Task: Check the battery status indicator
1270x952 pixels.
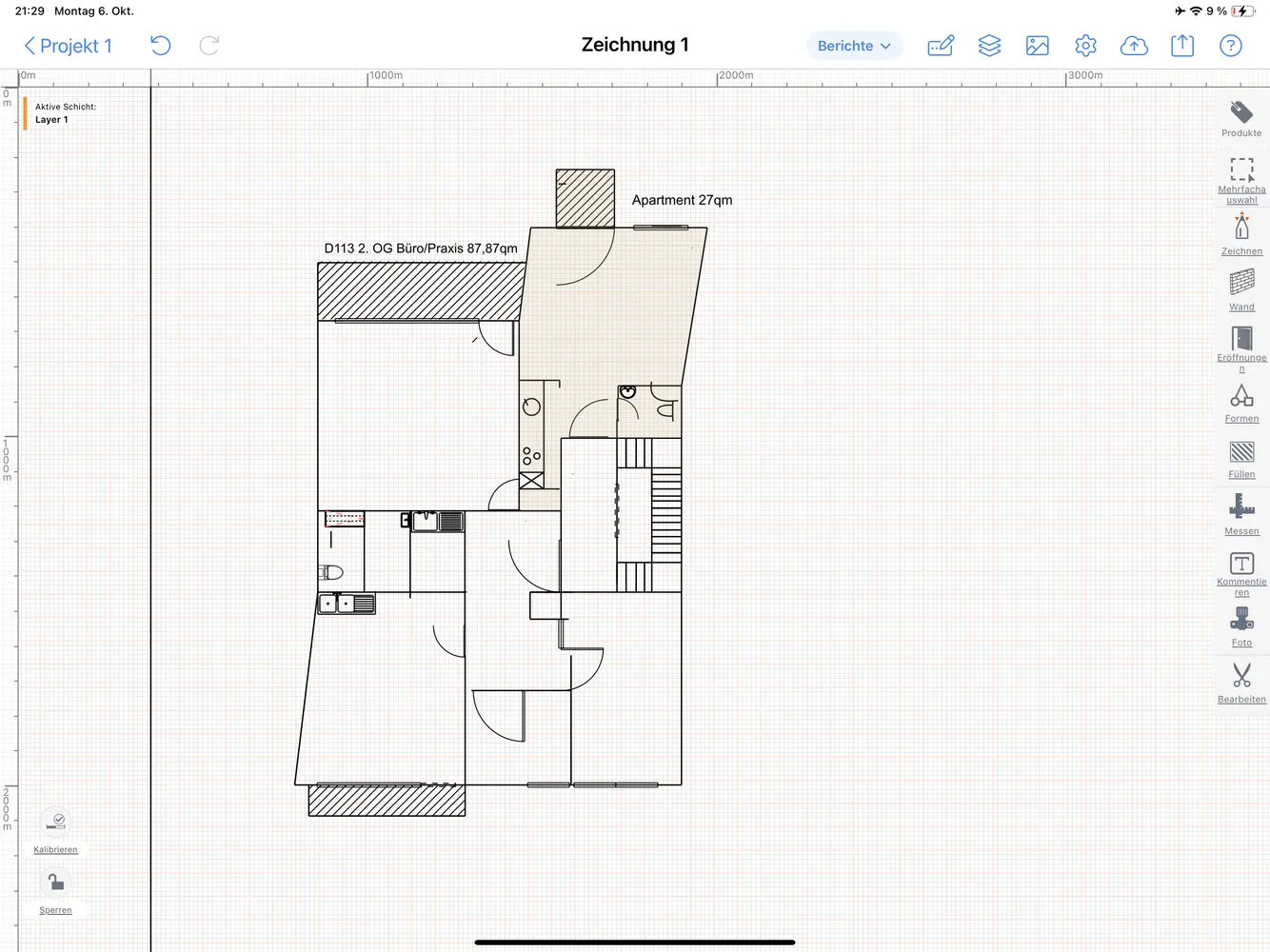Action: 1242,11
